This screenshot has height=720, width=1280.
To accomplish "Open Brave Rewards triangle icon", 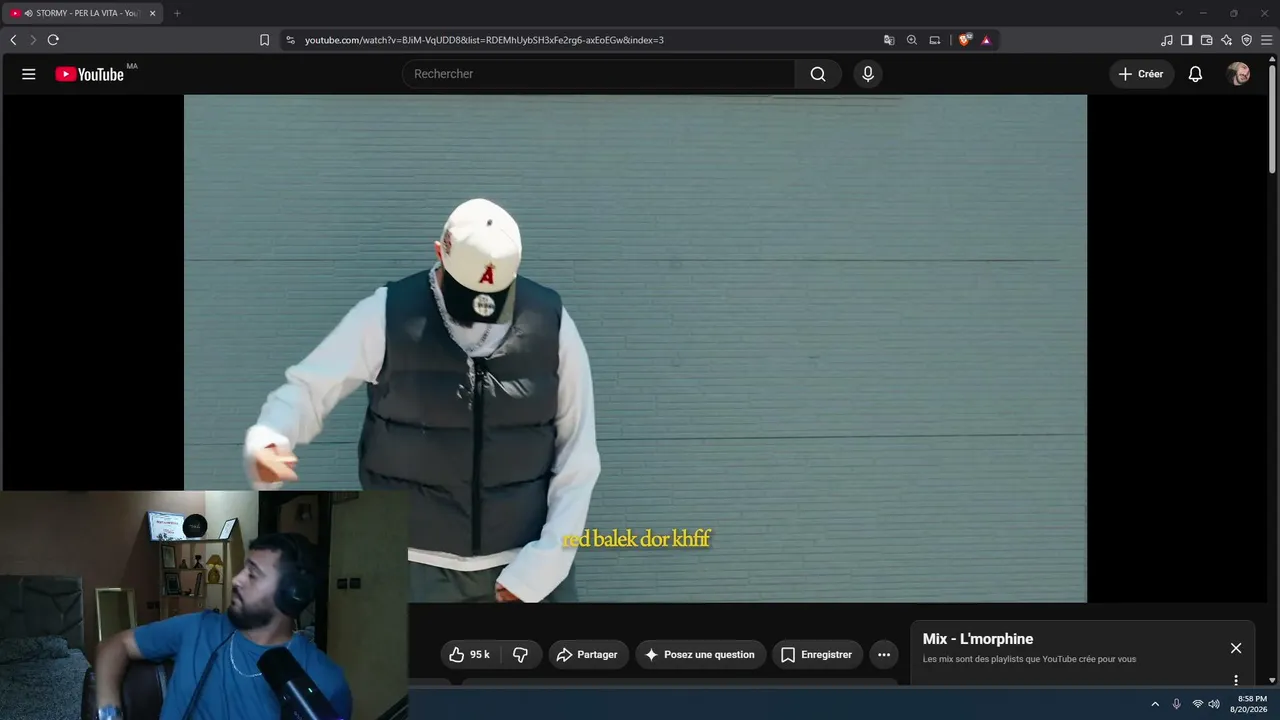I will 986,40.
